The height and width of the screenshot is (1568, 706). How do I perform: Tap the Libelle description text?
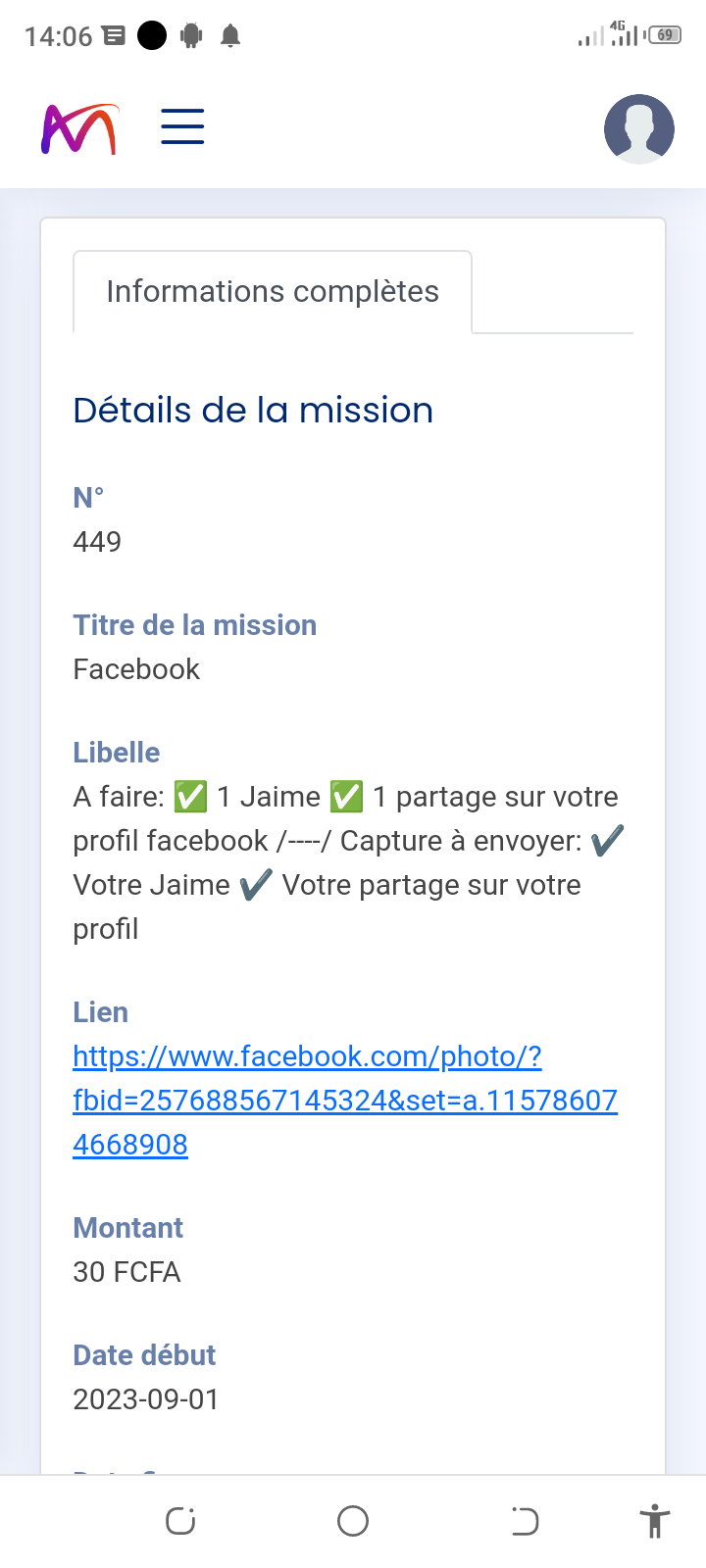click(345, 862)
